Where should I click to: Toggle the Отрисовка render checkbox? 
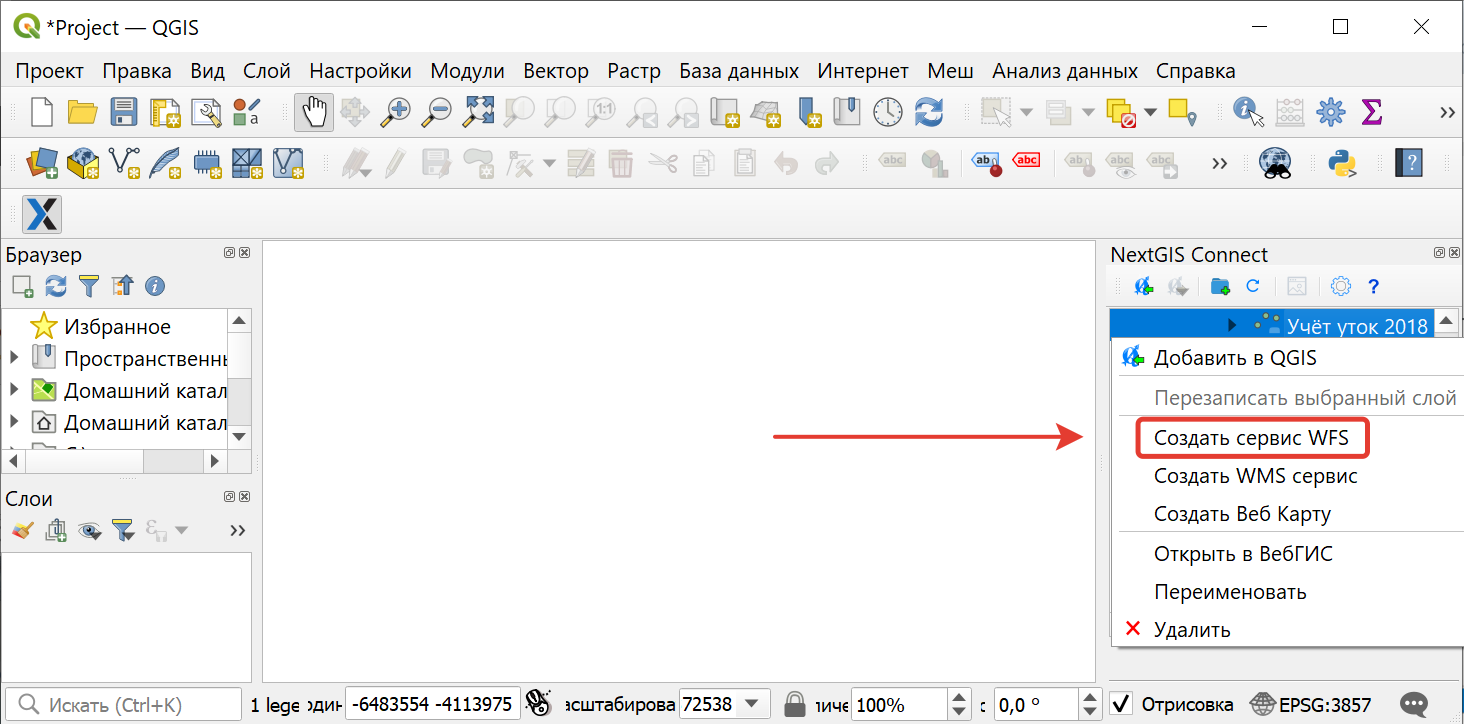pos(1121,704)
